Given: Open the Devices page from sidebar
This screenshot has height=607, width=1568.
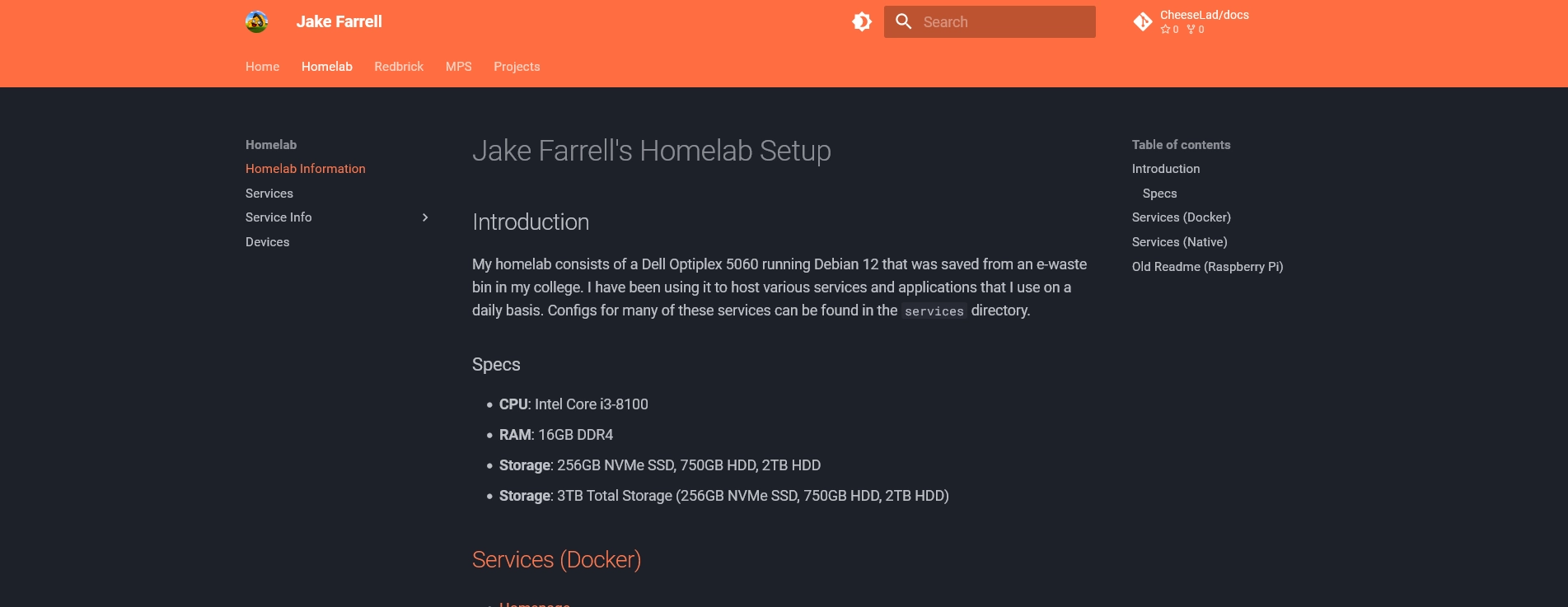Looking at the screenshot, I should click(267, 241).
